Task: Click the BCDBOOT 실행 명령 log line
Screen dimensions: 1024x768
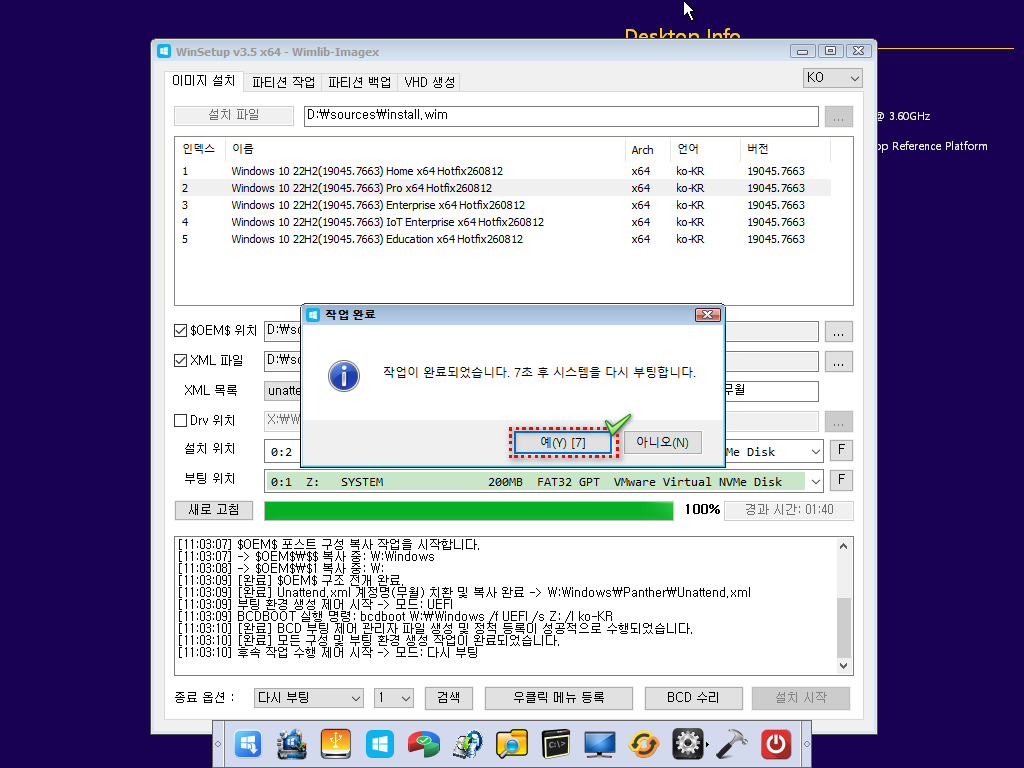Action: click(x=395, y=616)
